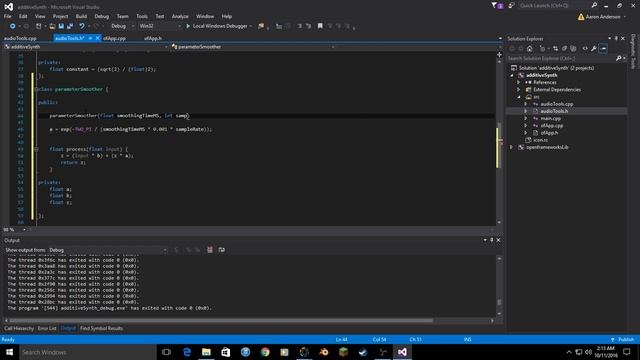Image resolution: width=640 pixels, height=360 pixels.
Task: Expand External Dependencies node
Action: click(519, 90)
